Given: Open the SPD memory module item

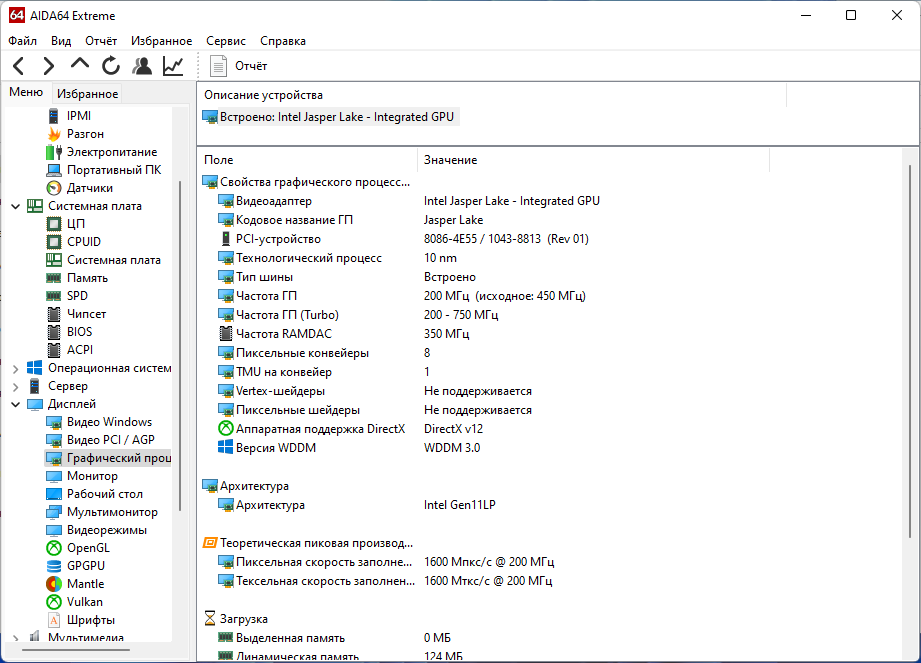Looking at the screenshot, I should pyautogui.click(x=67, y=296).
